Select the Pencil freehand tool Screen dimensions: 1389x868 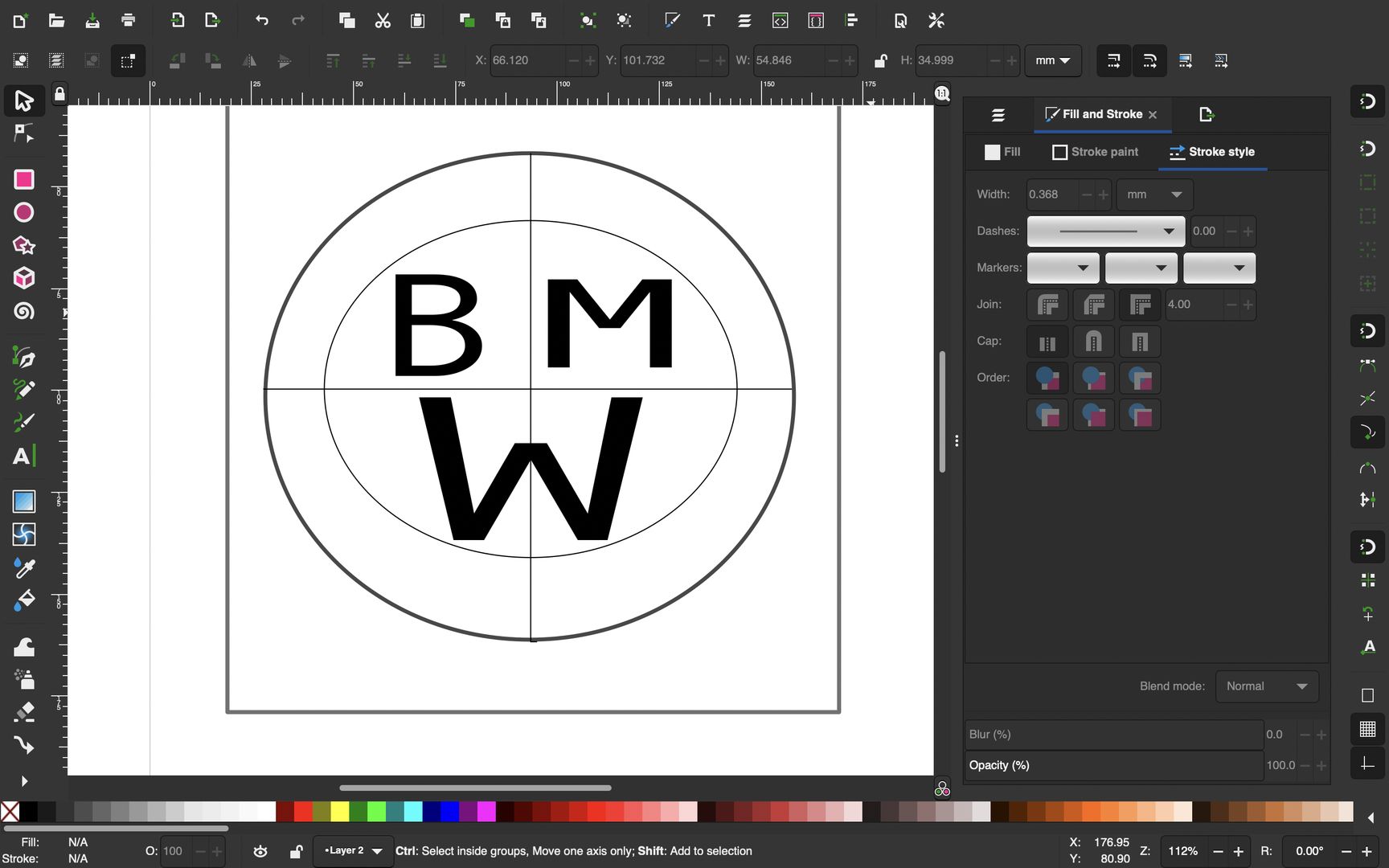24,390
